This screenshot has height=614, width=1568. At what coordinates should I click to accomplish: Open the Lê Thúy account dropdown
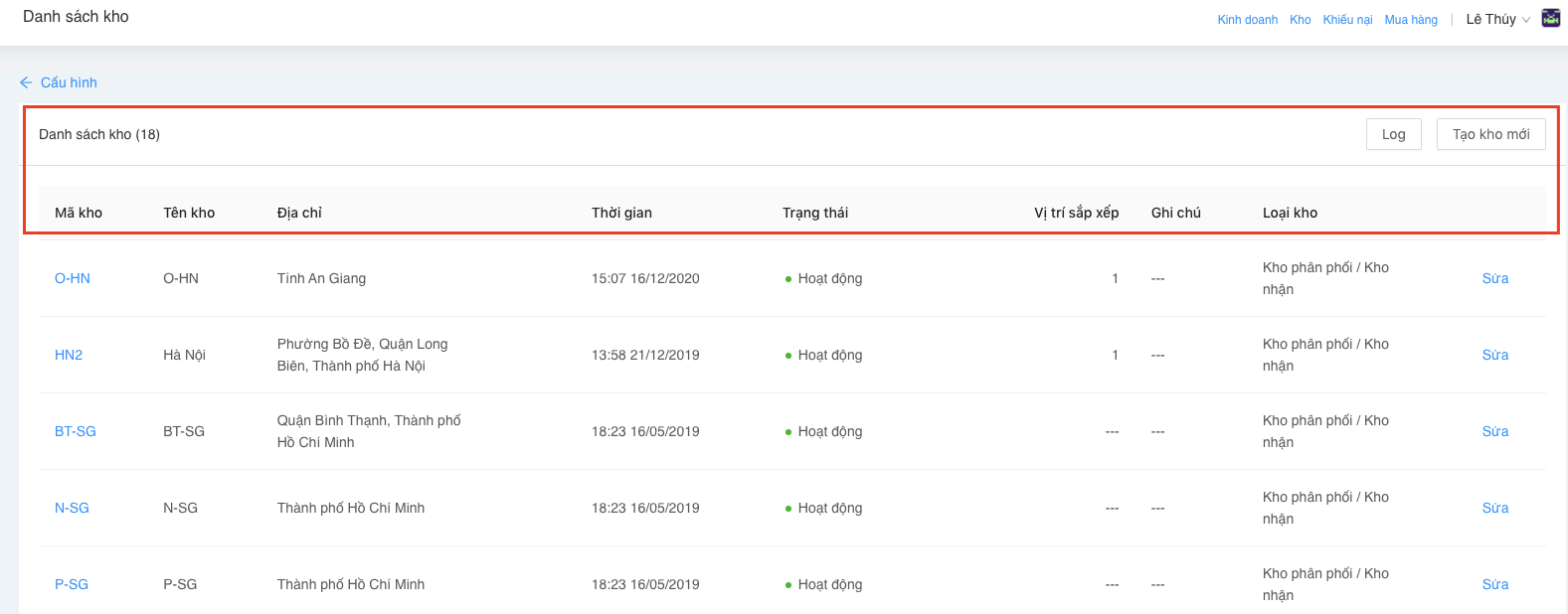pos(1496,19)
